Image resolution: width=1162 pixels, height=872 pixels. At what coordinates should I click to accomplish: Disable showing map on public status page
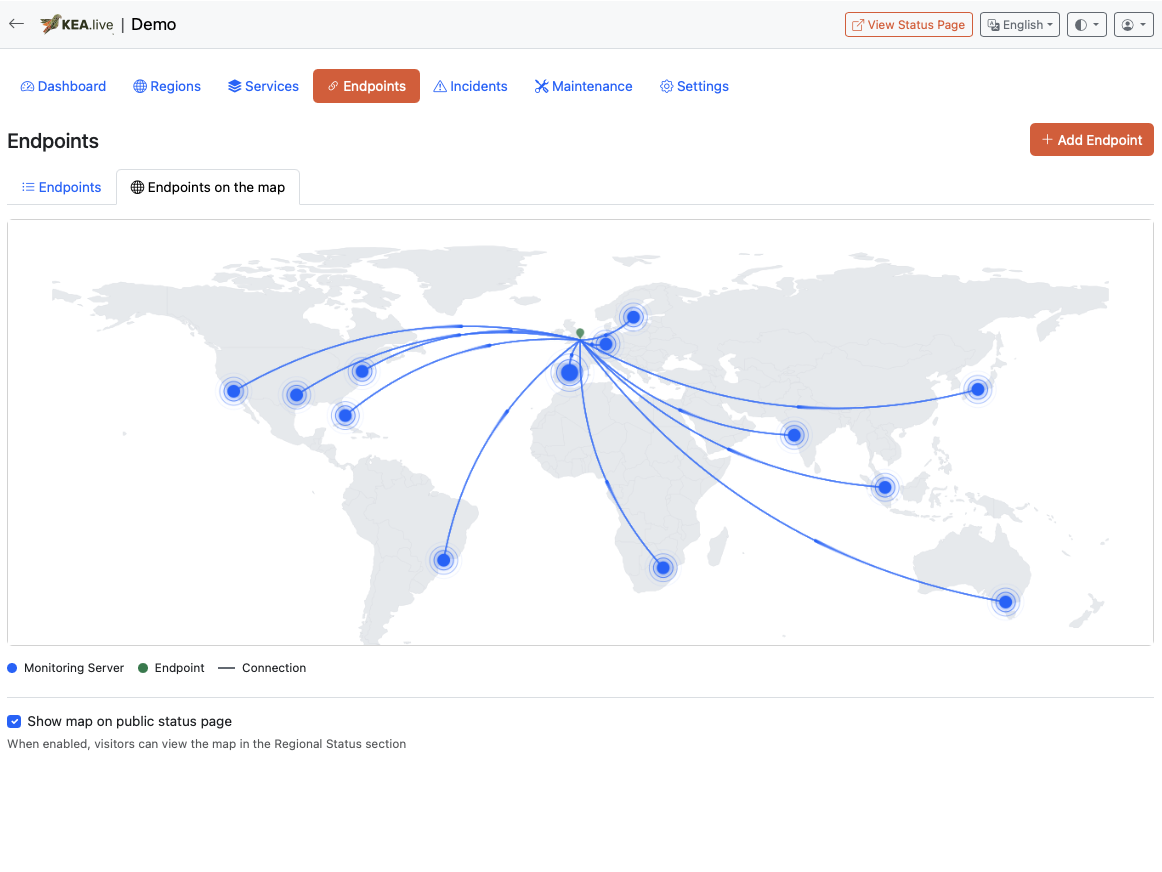click(x=14, y=721)
